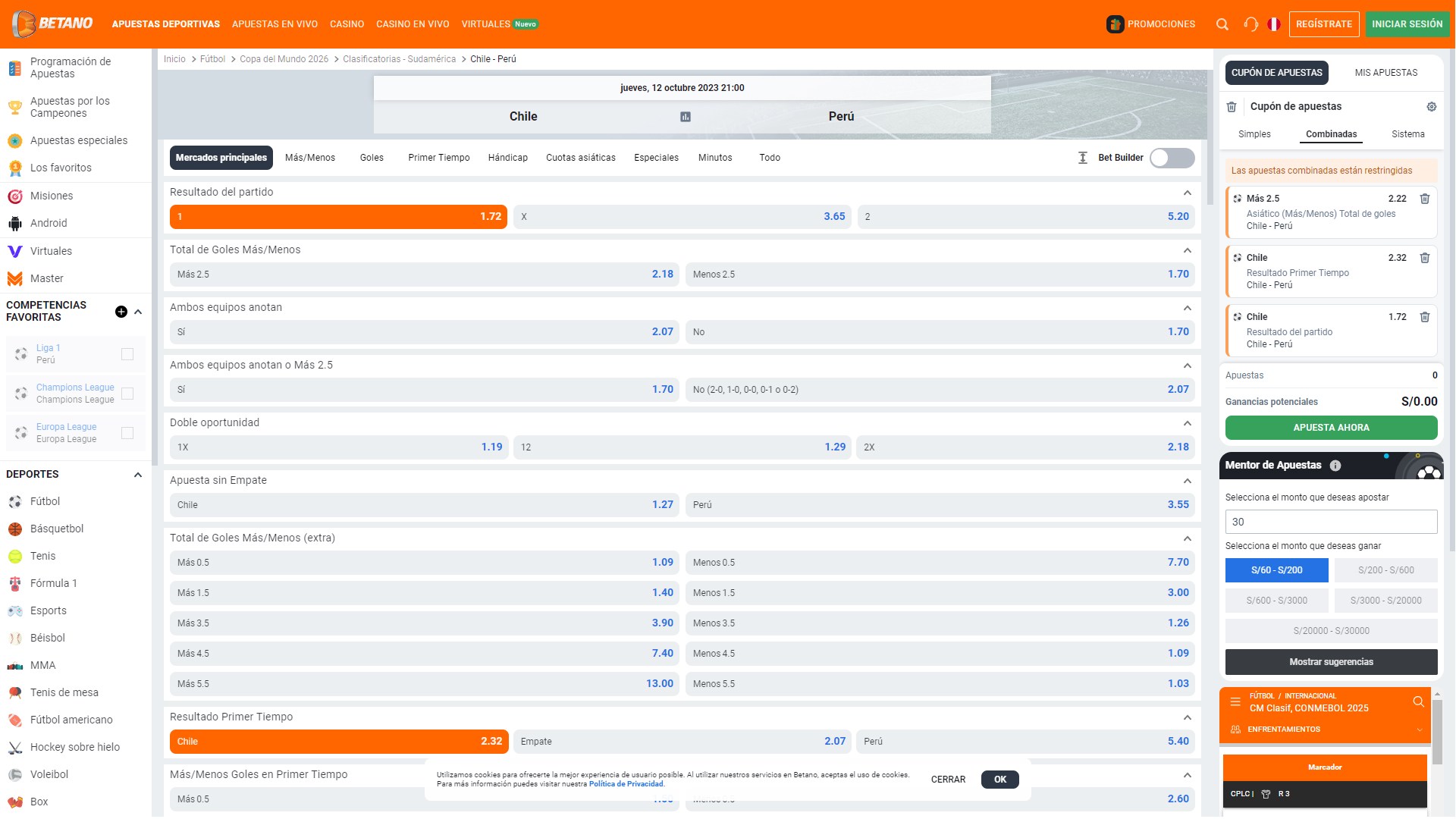Delete the Resultado Primer Tiempo Chile bet
The width and height of the screenshot is (1456, 819).
(1425, 258)
